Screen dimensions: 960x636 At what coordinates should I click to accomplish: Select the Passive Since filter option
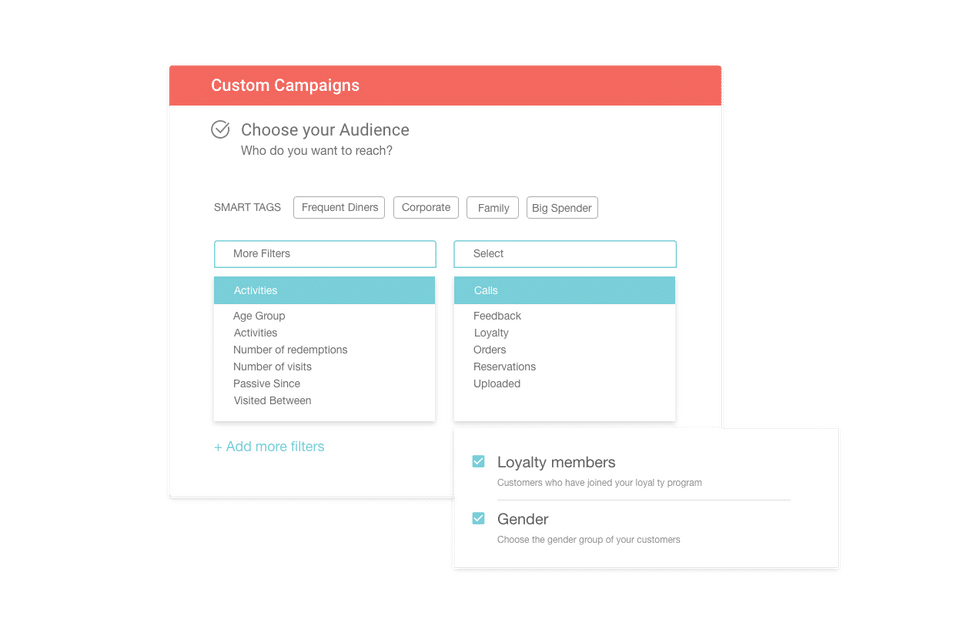point(267,384)
